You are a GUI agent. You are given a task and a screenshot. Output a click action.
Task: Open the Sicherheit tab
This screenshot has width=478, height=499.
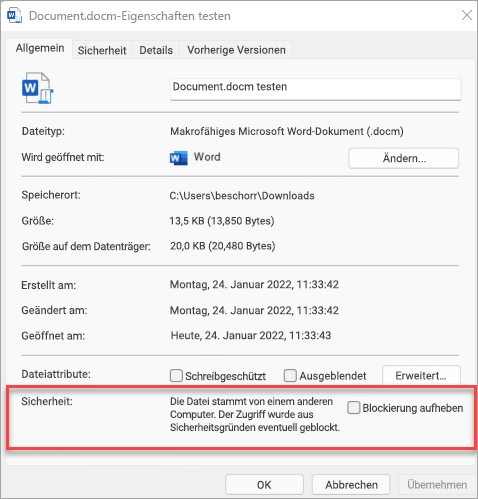click(102, 50)
